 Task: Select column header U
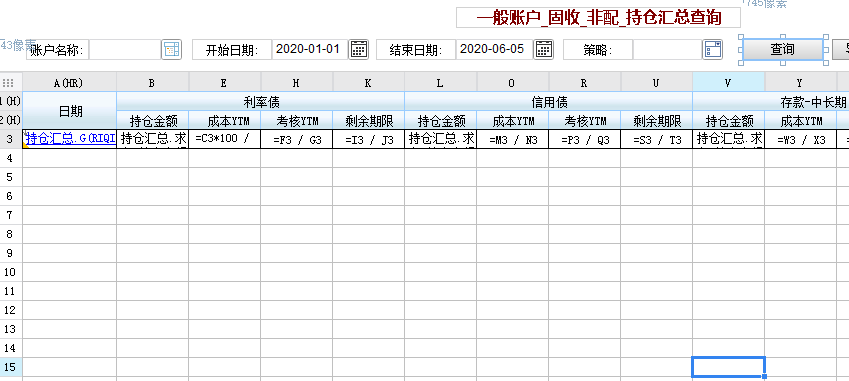[656, 83]
